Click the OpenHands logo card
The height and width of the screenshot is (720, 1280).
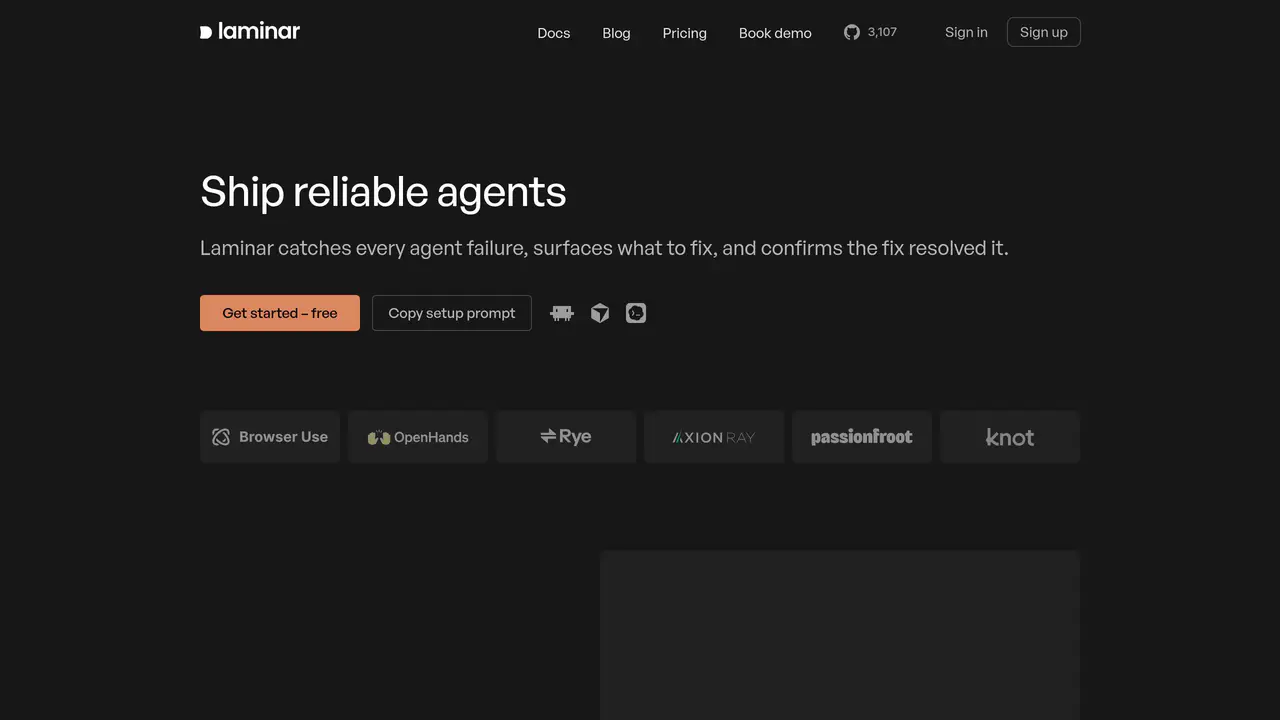pos(418,437)
